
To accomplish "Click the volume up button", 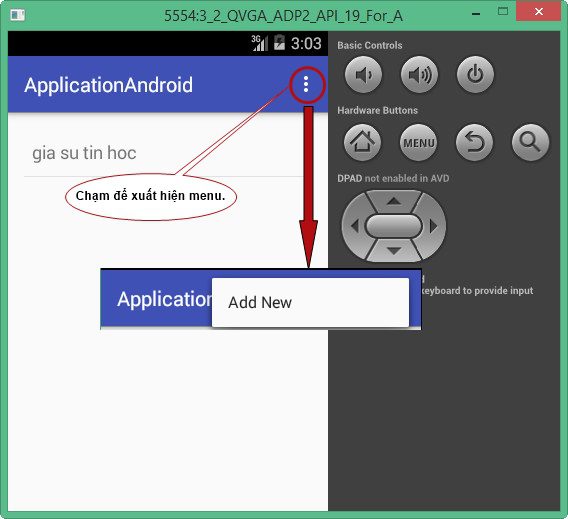I will [x=419, y=74].
